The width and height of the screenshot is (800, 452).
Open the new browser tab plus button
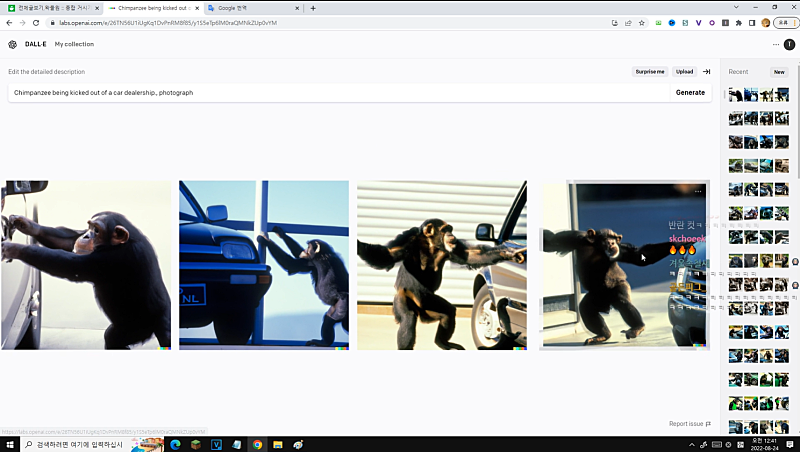pos(313,8)
